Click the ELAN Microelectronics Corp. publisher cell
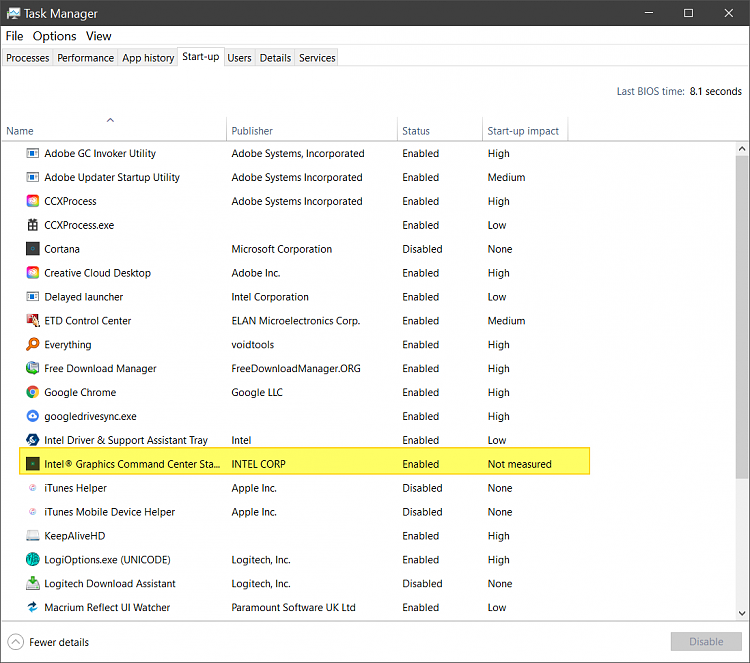The height and width of the screenshot is (663, 750). [296, 320]
